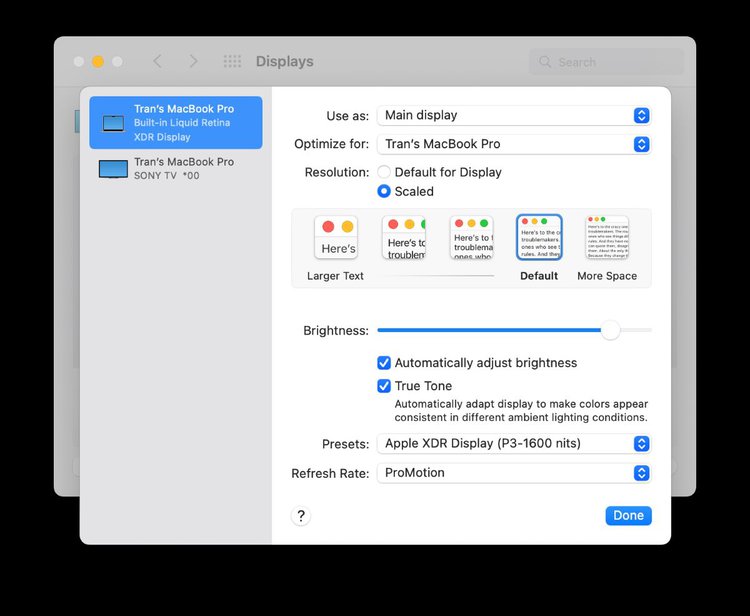Select the SONY TV *00 display
This screenshot has width=750, height=616.
tap(176, 169)
